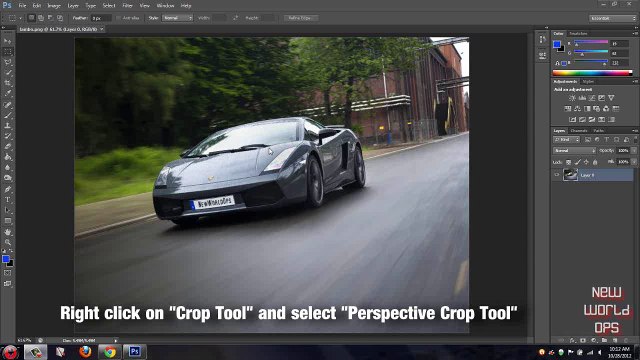
Task: Add a Curves adjustment
Action: [592, 98]
